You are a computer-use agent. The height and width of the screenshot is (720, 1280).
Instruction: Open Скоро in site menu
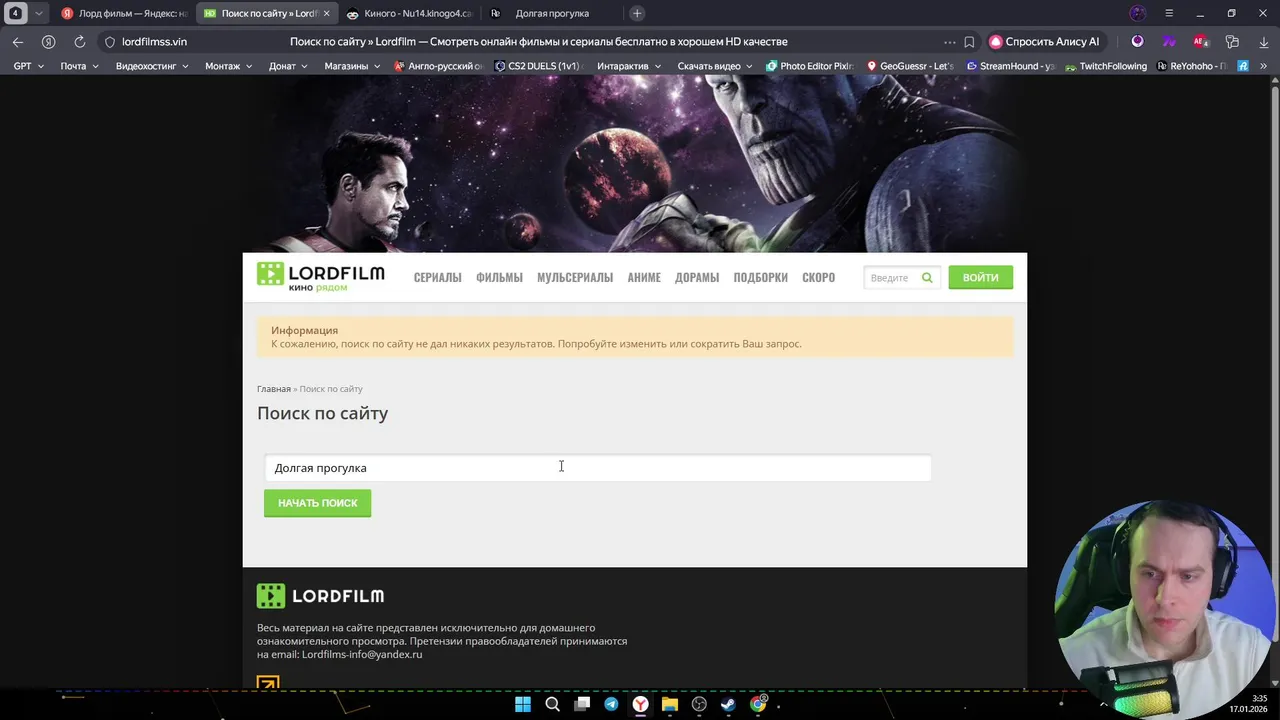(x=818, y=277)
